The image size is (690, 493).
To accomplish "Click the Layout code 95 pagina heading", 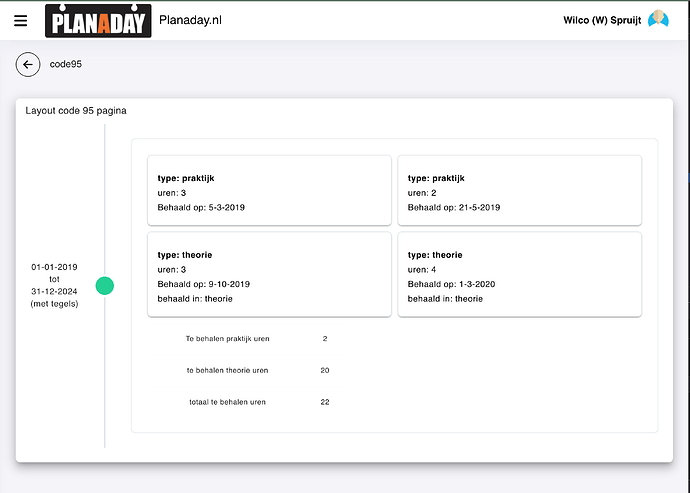I will (76, 110).
